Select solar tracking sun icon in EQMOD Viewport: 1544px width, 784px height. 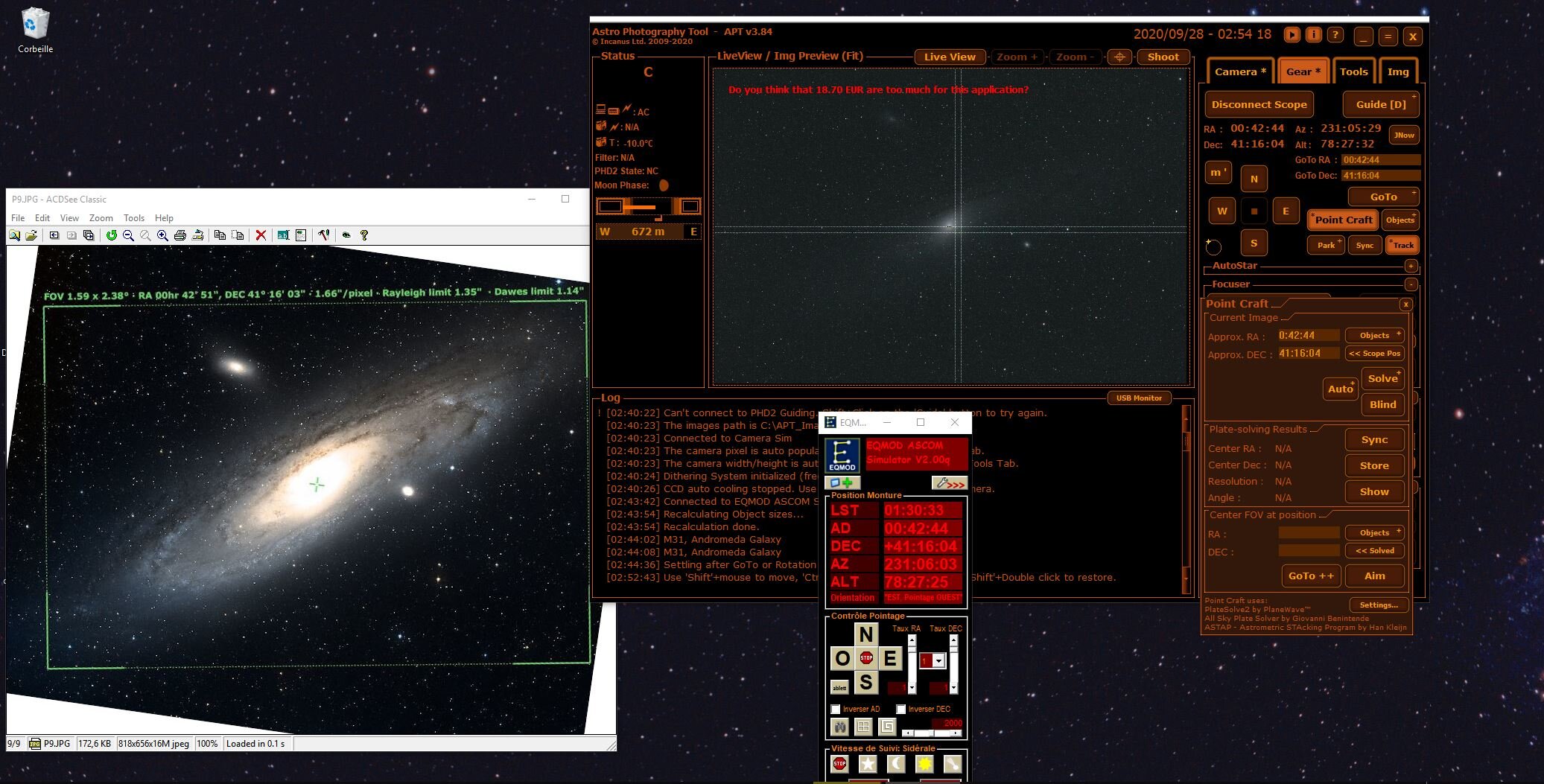tap(924, 764)
